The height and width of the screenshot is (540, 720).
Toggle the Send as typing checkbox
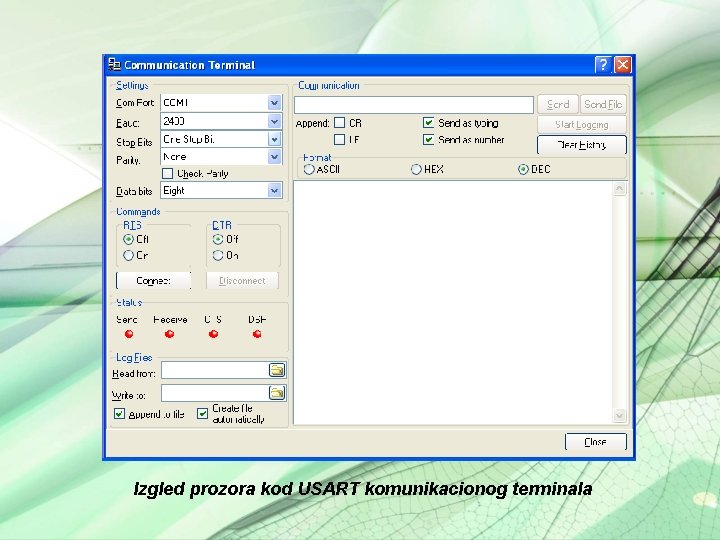click(x=428, y=123)
